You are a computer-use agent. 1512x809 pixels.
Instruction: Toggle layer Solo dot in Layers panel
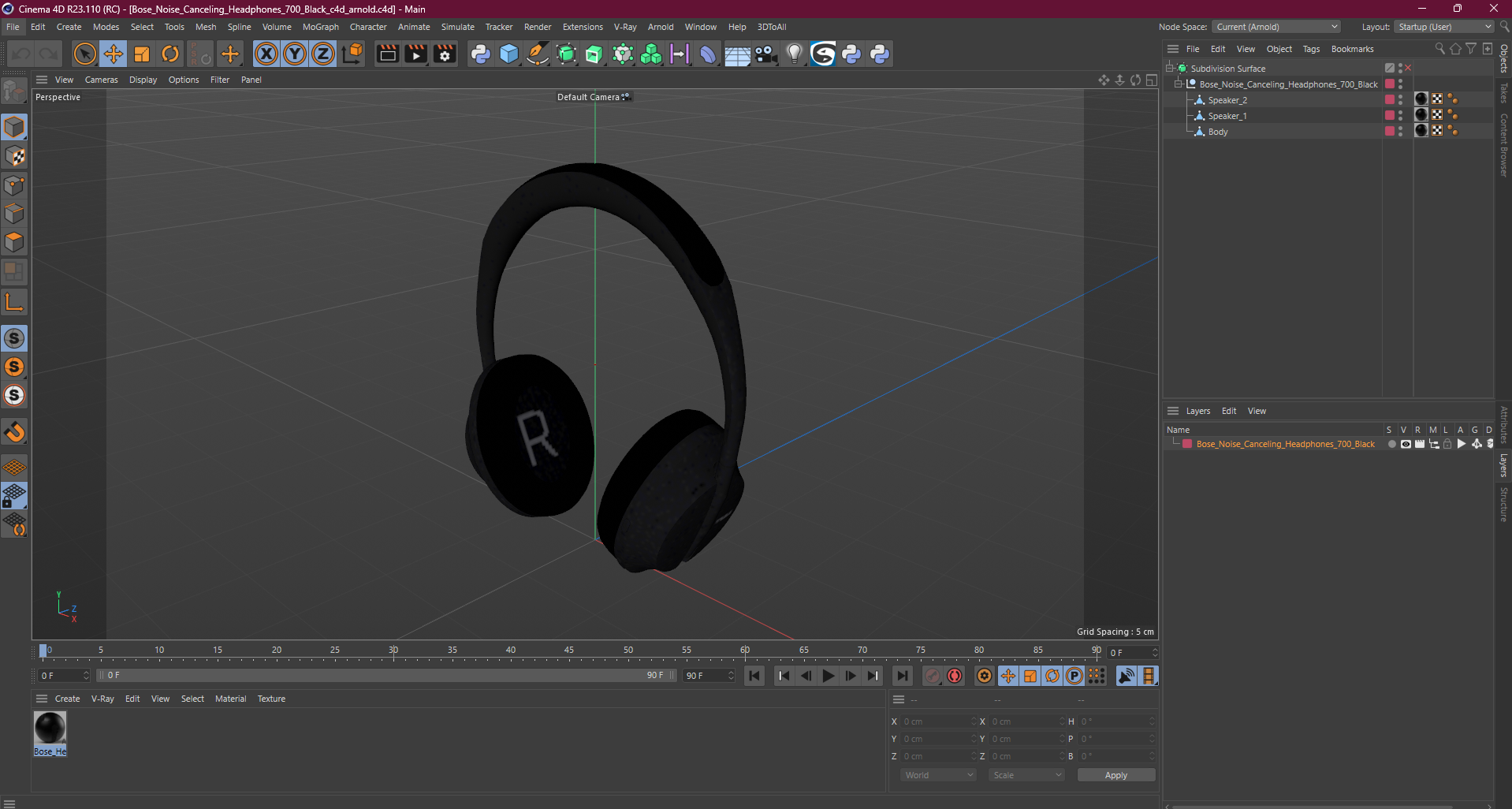[1391, 444]
